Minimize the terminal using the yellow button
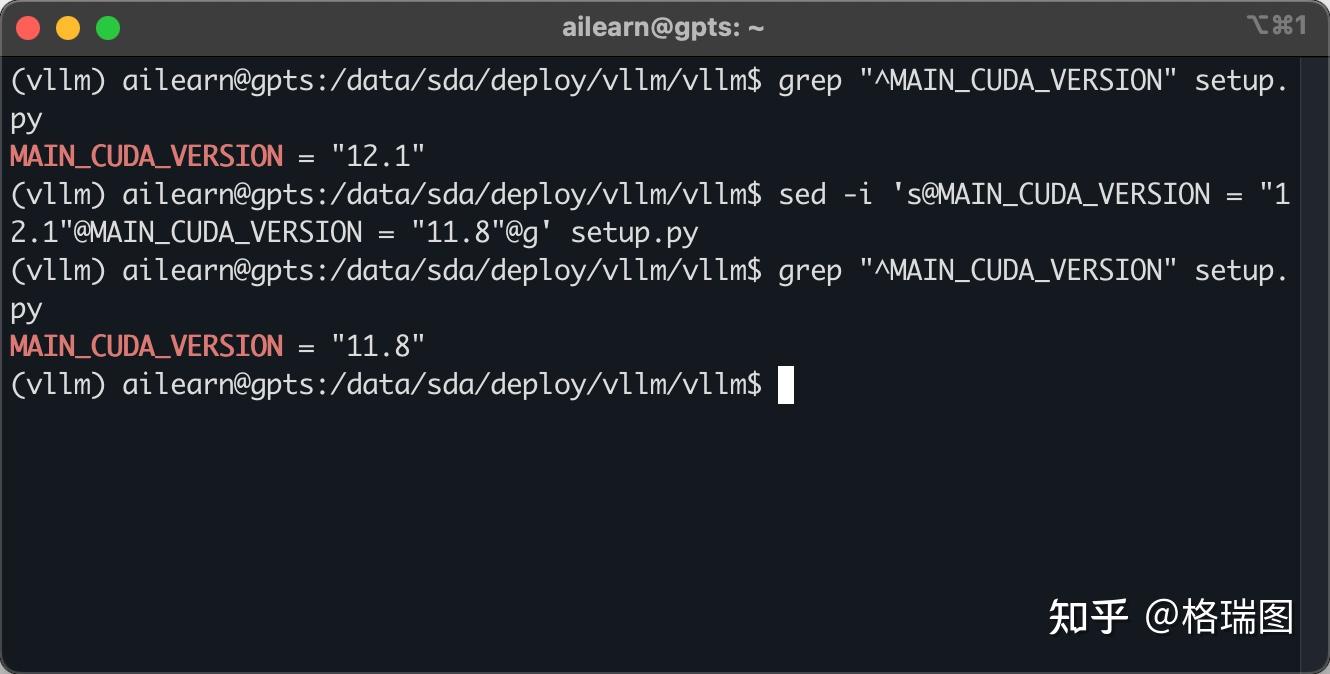 tap(68, 28)
